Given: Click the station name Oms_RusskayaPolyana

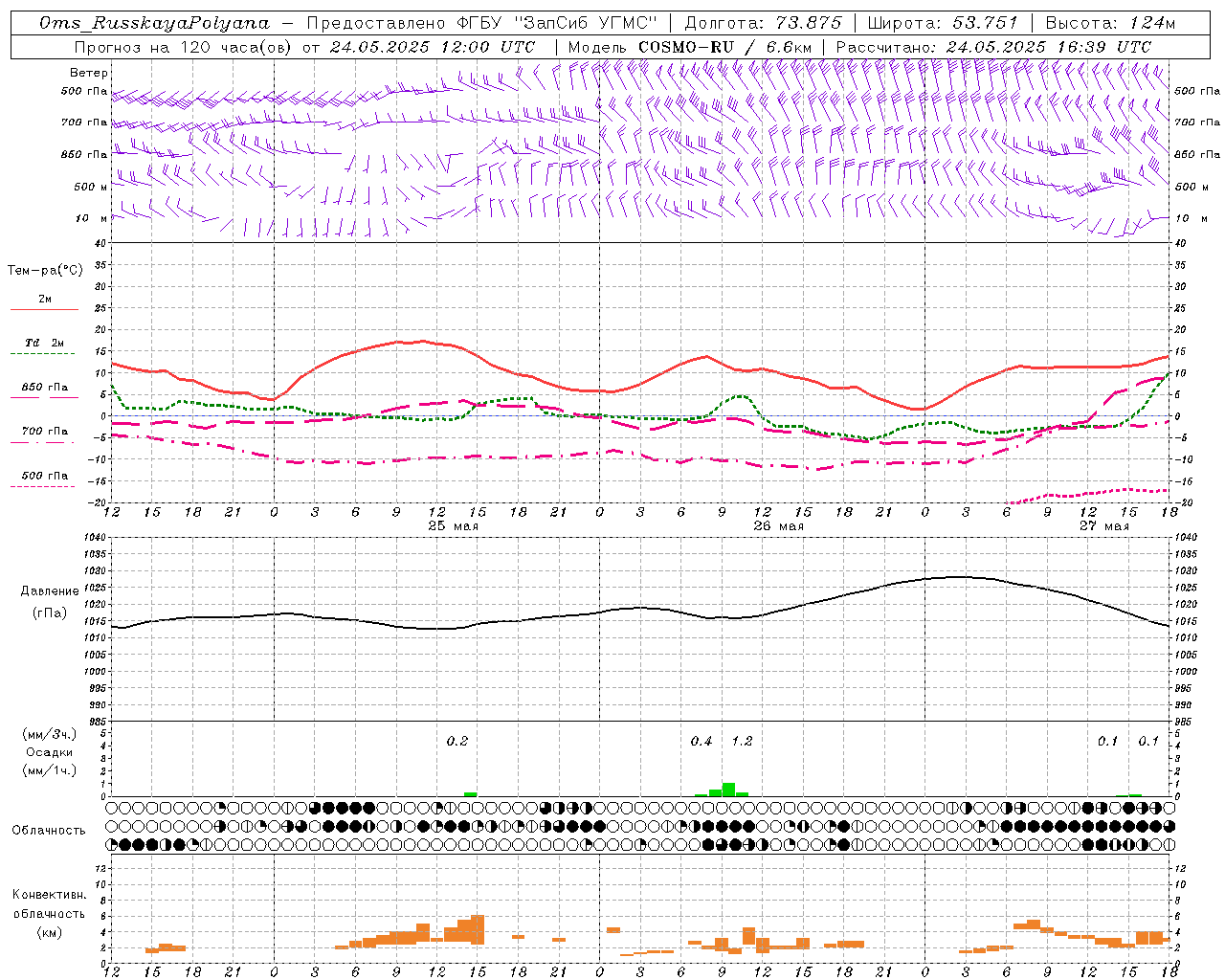Looking at the screenshot, I should pos(155,23).
